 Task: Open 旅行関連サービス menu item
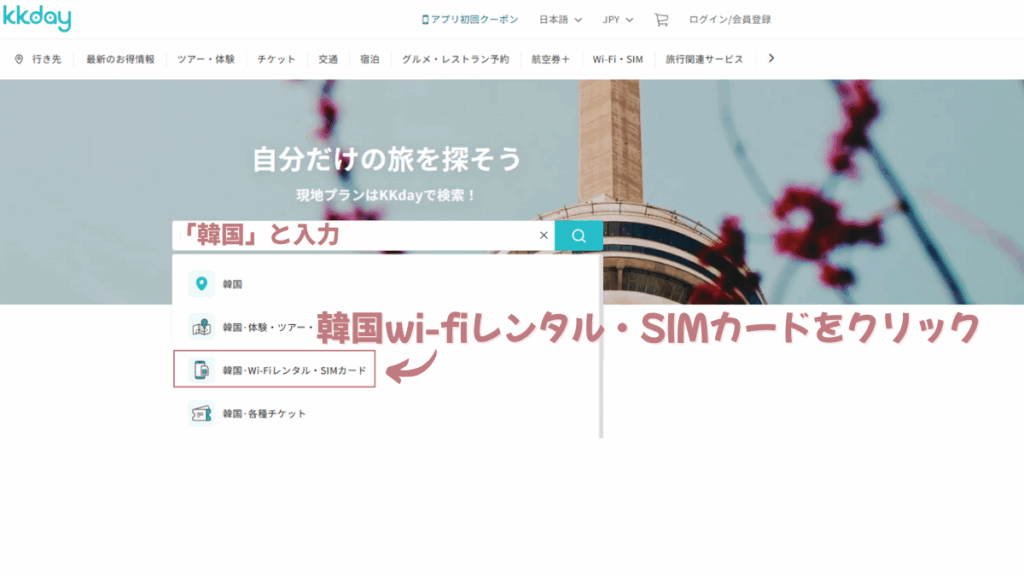[704, 59]
